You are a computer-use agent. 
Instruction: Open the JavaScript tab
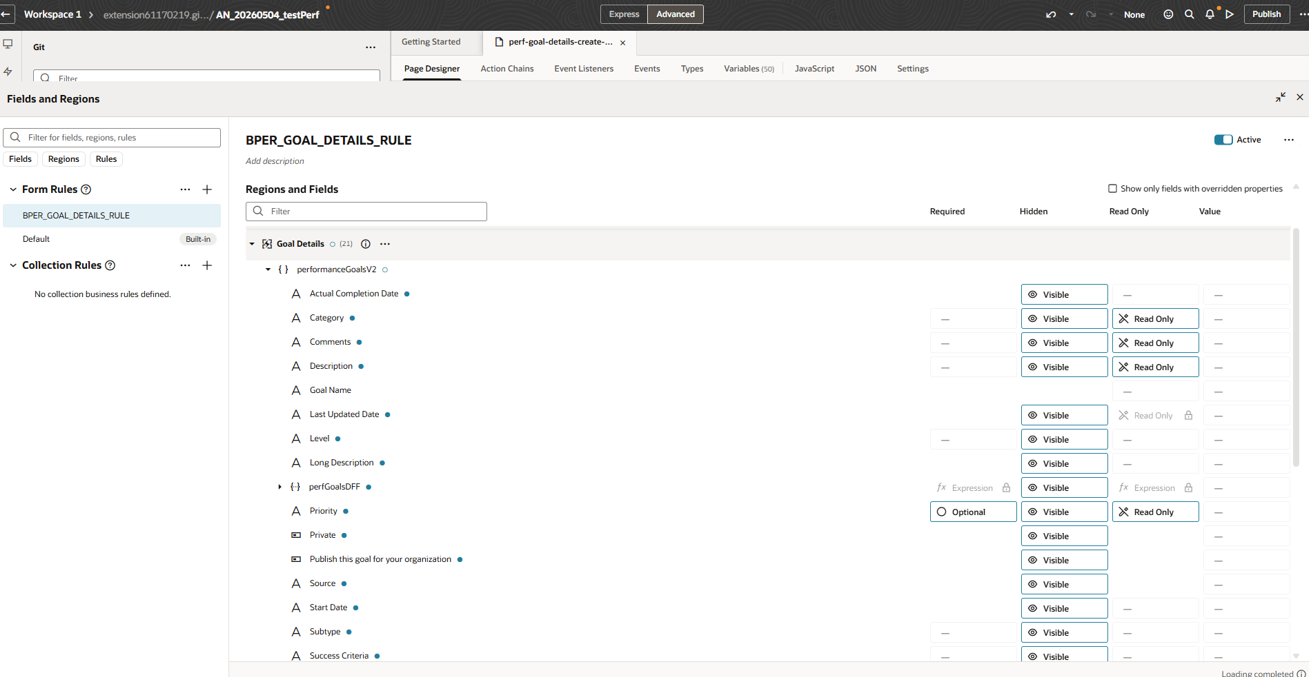[814, 69]
